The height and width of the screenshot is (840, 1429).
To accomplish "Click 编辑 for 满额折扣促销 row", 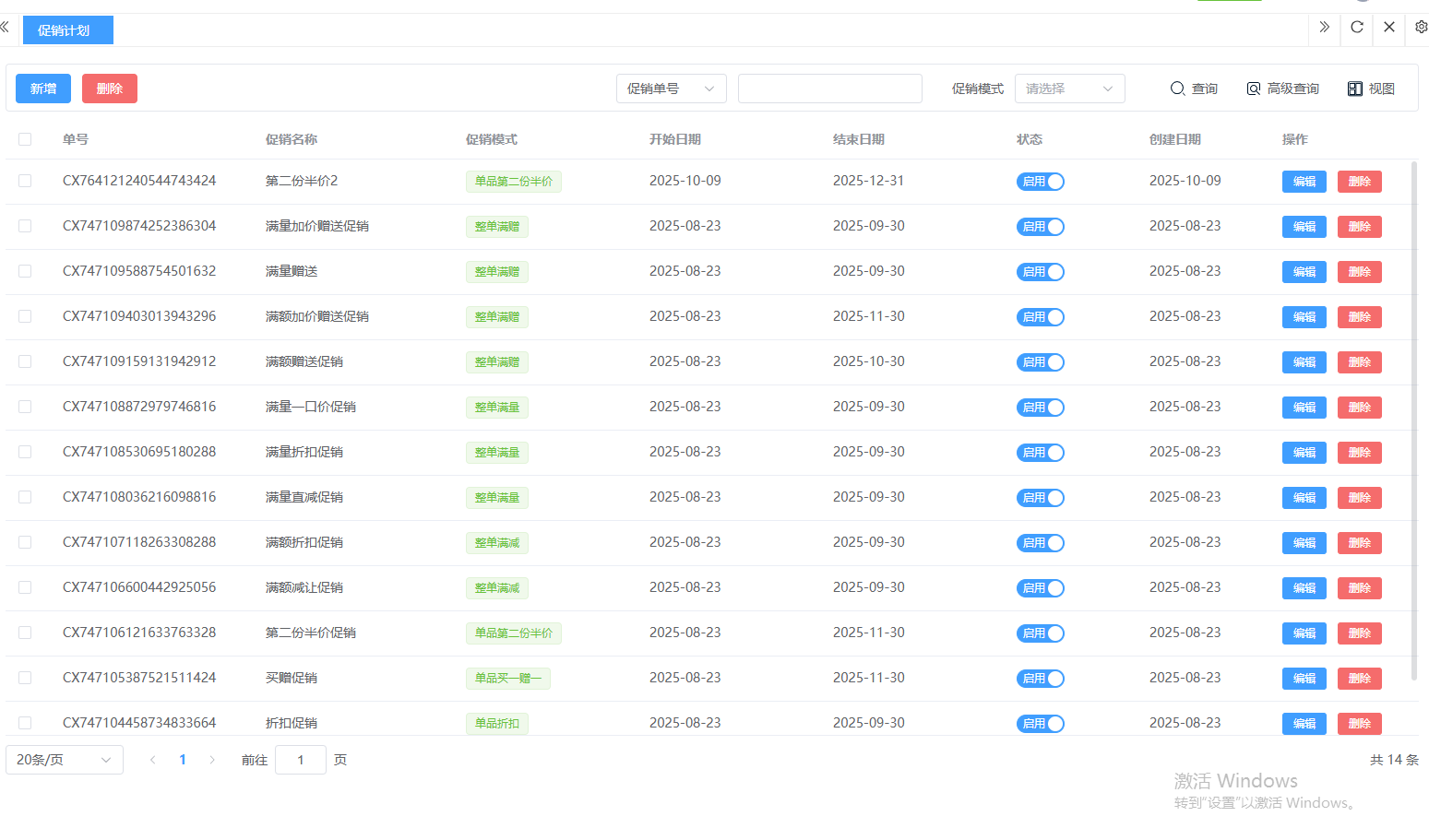I will coord(1304,543).
